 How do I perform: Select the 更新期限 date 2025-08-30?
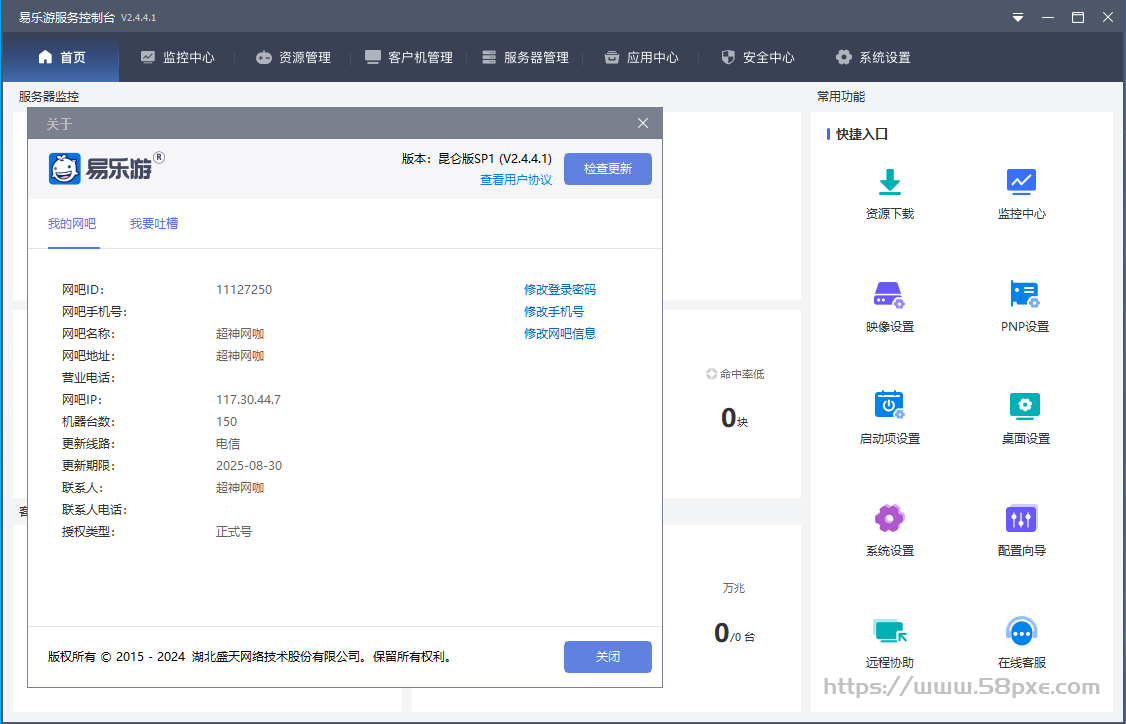pyautogui.click(x=249, y=465)
